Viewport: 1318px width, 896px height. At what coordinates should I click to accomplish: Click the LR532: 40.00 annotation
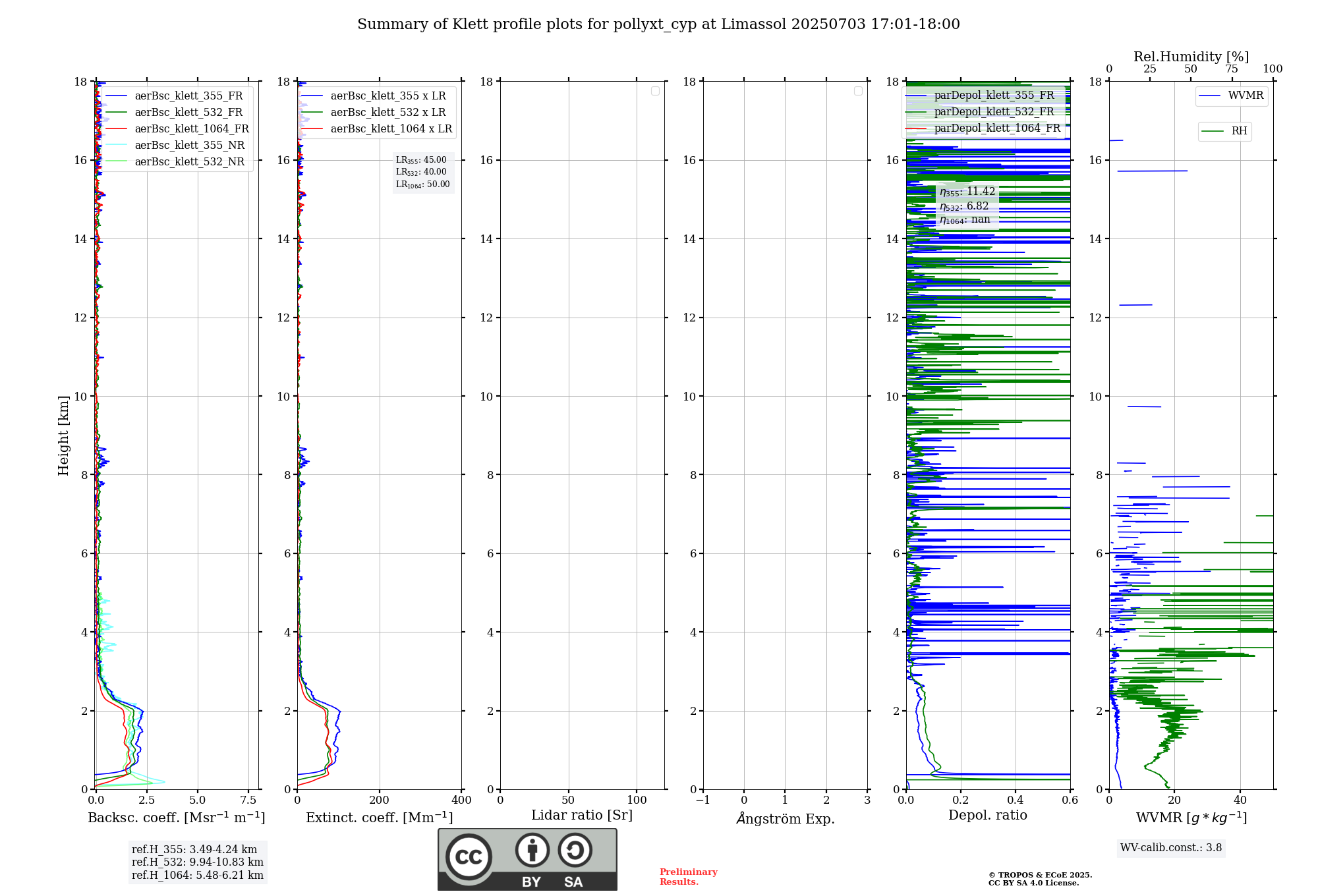(421, 172)
